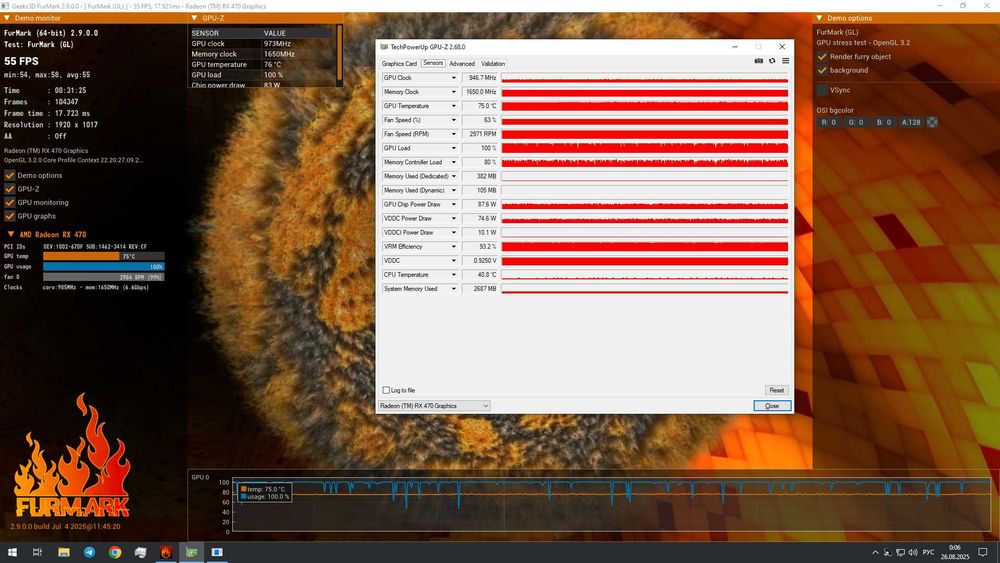This screenshot has height=563, width=1000.
Task: Switch to FurMark flame icon in taskbar
Action: [x=166, y=552]
